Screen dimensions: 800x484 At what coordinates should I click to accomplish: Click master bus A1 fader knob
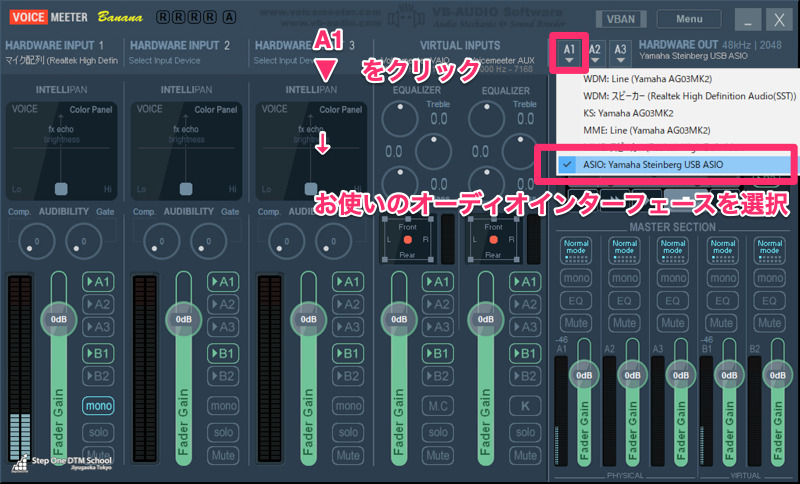click(x=584, y=375)
